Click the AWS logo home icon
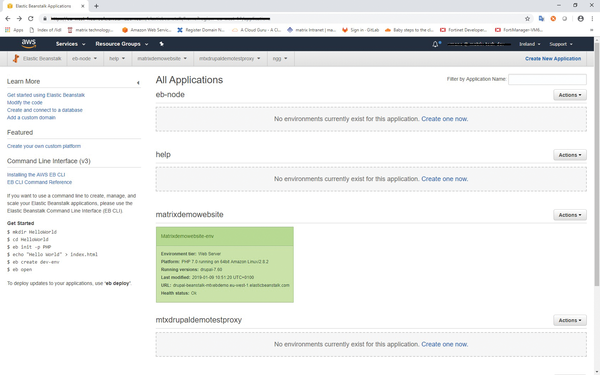 coord(29,44)
